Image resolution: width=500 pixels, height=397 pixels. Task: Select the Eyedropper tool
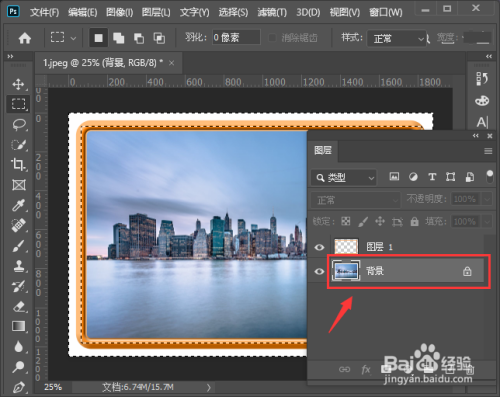(x=18, y=205)
